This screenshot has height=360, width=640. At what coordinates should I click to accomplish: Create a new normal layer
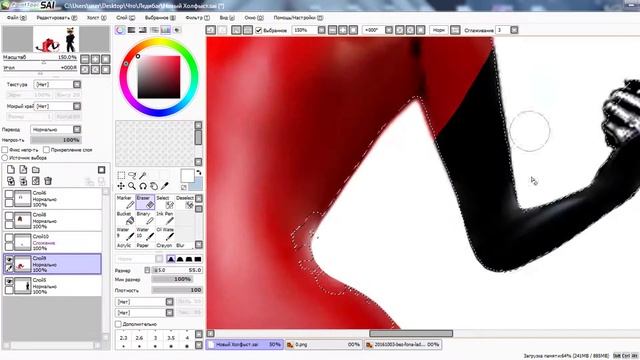[x=11, y=169]
